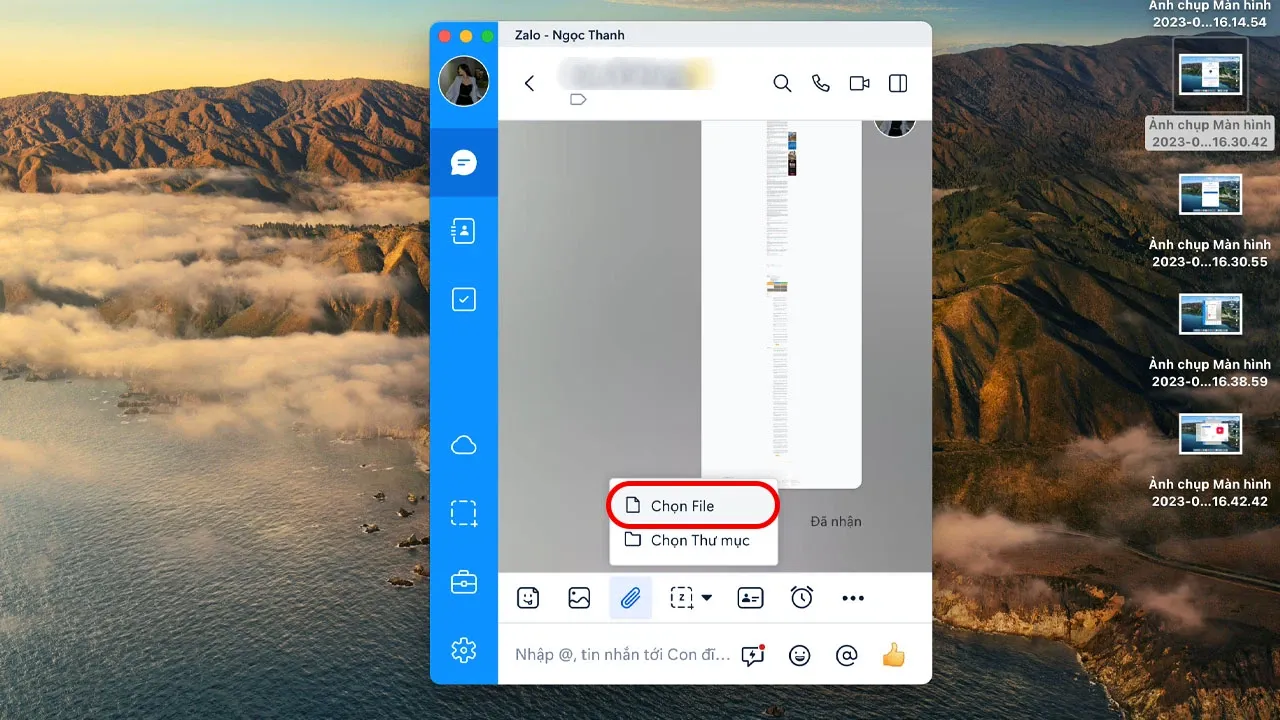The height and width of the screenshot is (720, 1280).
Task: Start a video call with camera icon
Action: 859,83
